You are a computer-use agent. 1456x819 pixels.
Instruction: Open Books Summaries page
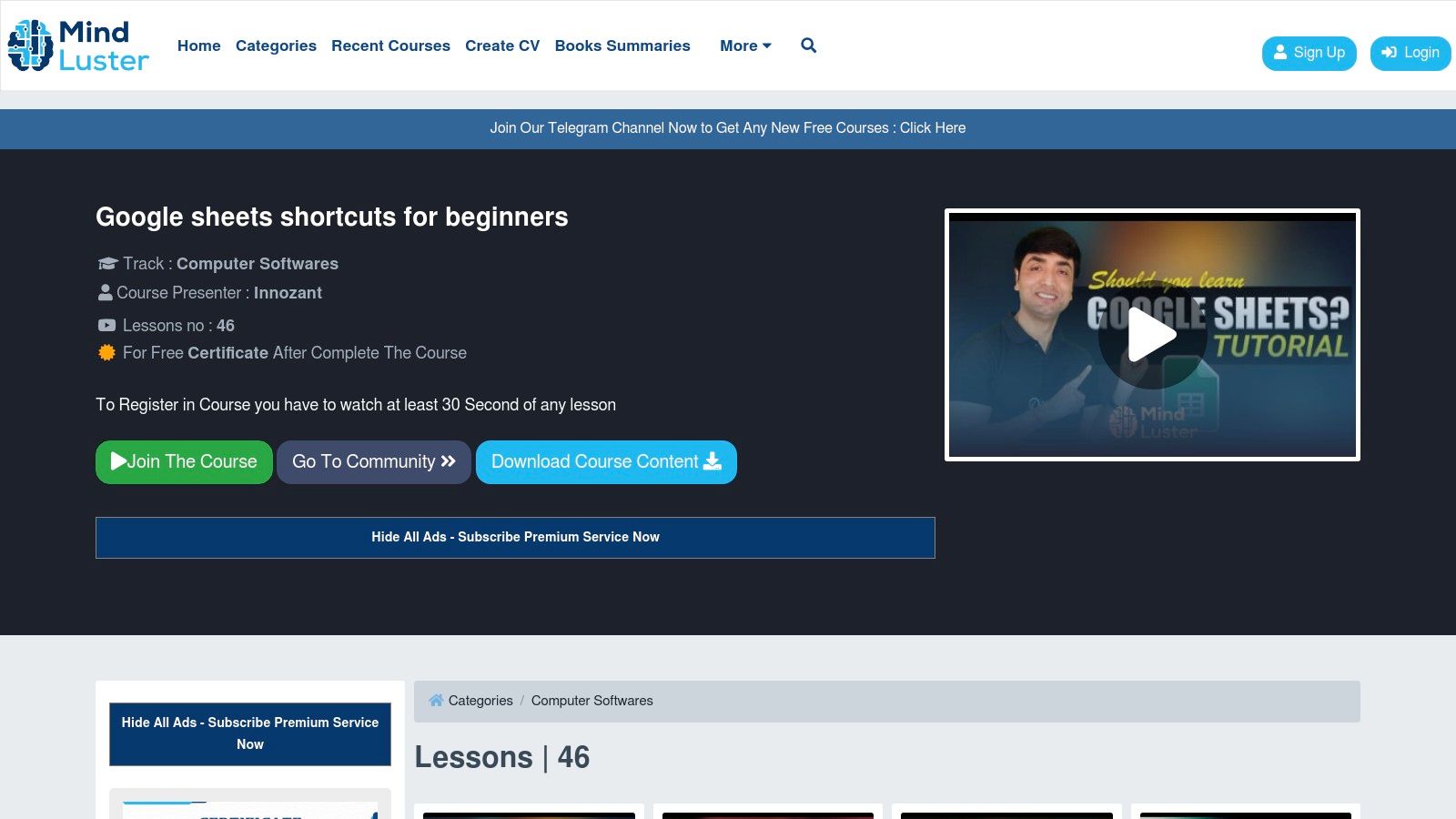(622, 45)
